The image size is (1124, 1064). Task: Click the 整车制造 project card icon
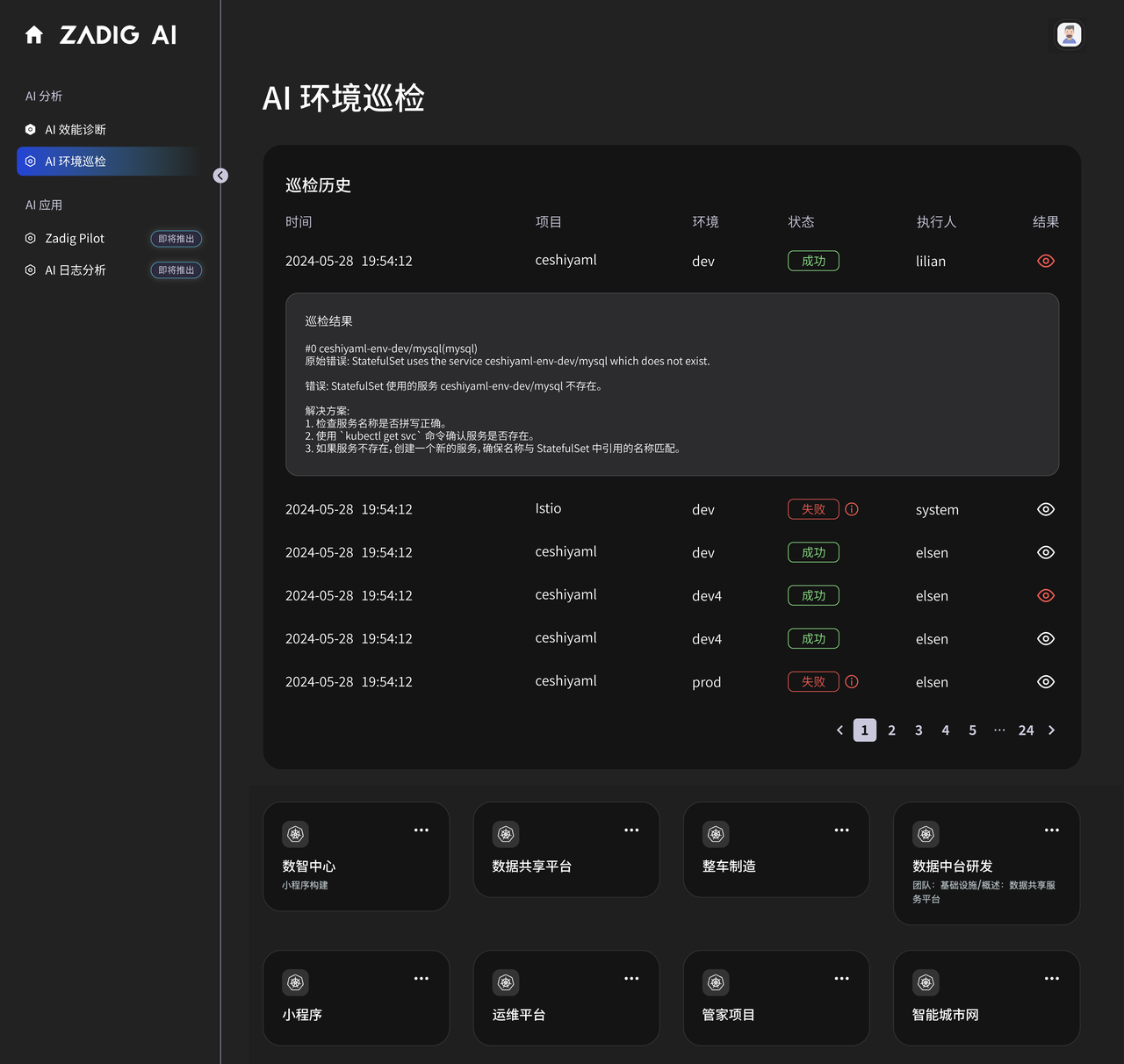click(716, 834)
